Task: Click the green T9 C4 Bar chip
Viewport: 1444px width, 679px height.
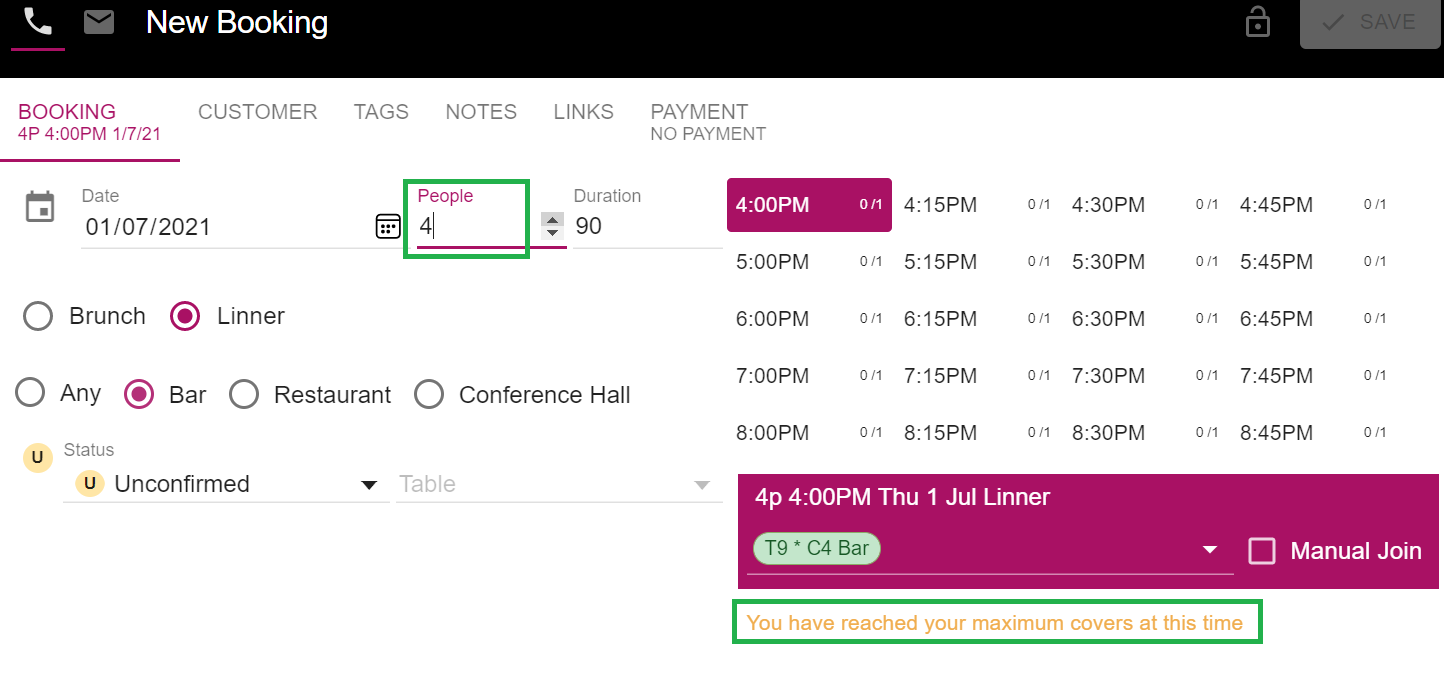Action: 816,548
